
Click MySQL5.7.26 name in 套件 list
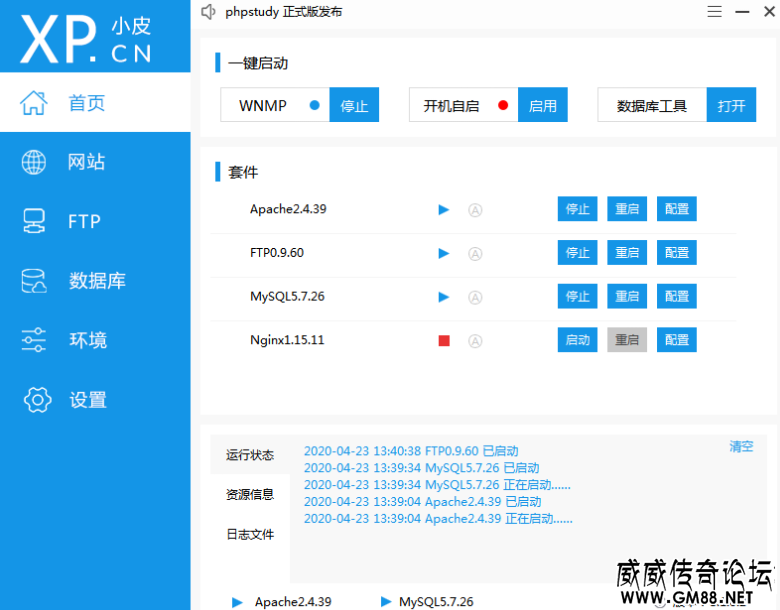[x=287, y=297]
